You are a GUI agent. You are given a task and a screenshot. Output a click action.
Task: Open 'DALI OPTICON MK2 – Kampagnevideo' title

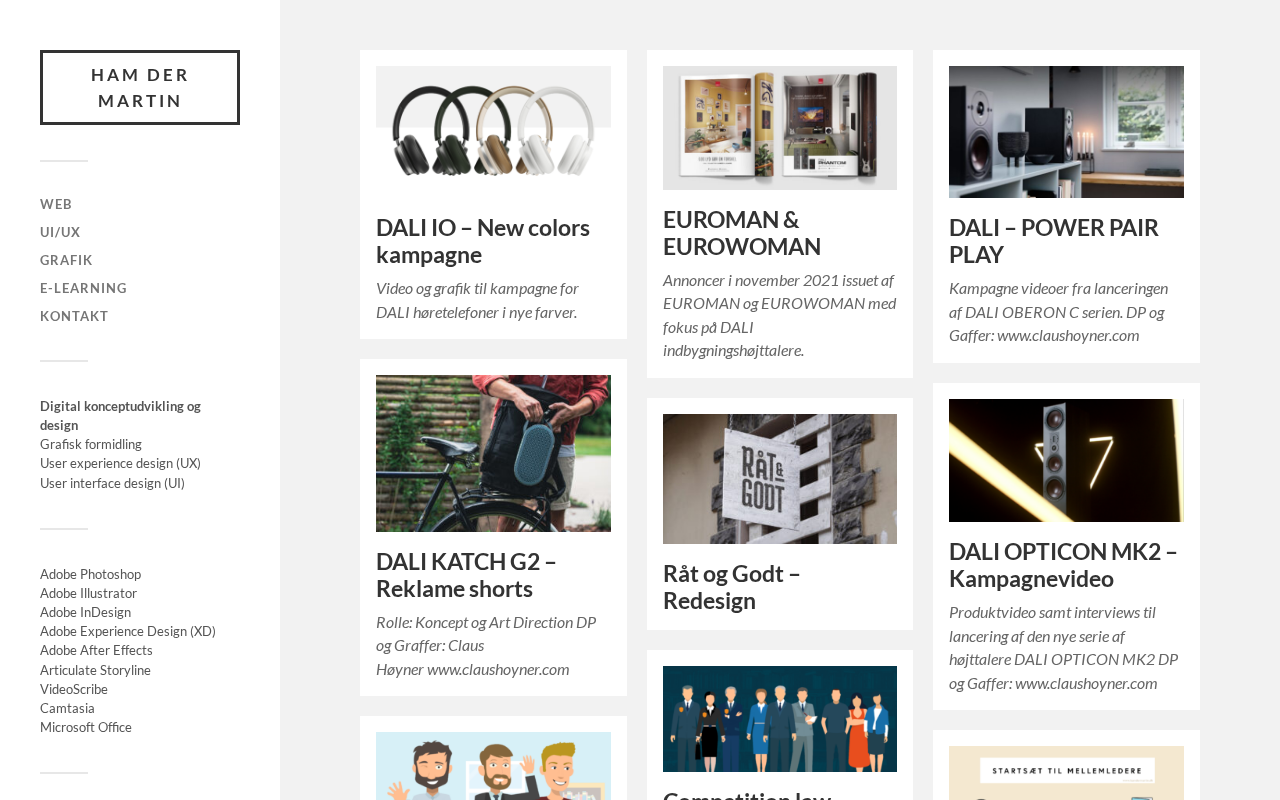[x=1063, y=565]
